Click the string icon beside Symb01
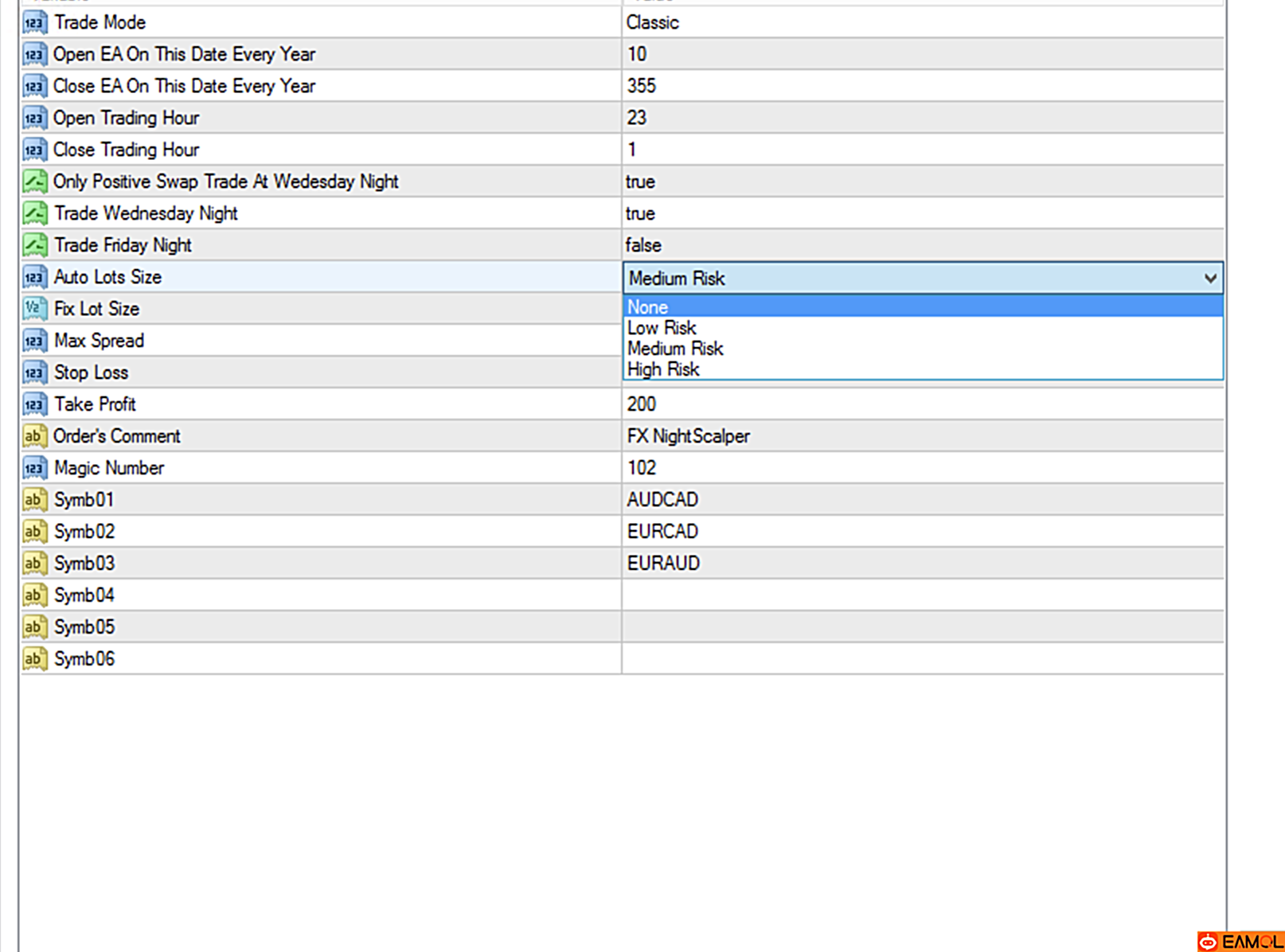 pyautogui.click(x=34, y=500)
